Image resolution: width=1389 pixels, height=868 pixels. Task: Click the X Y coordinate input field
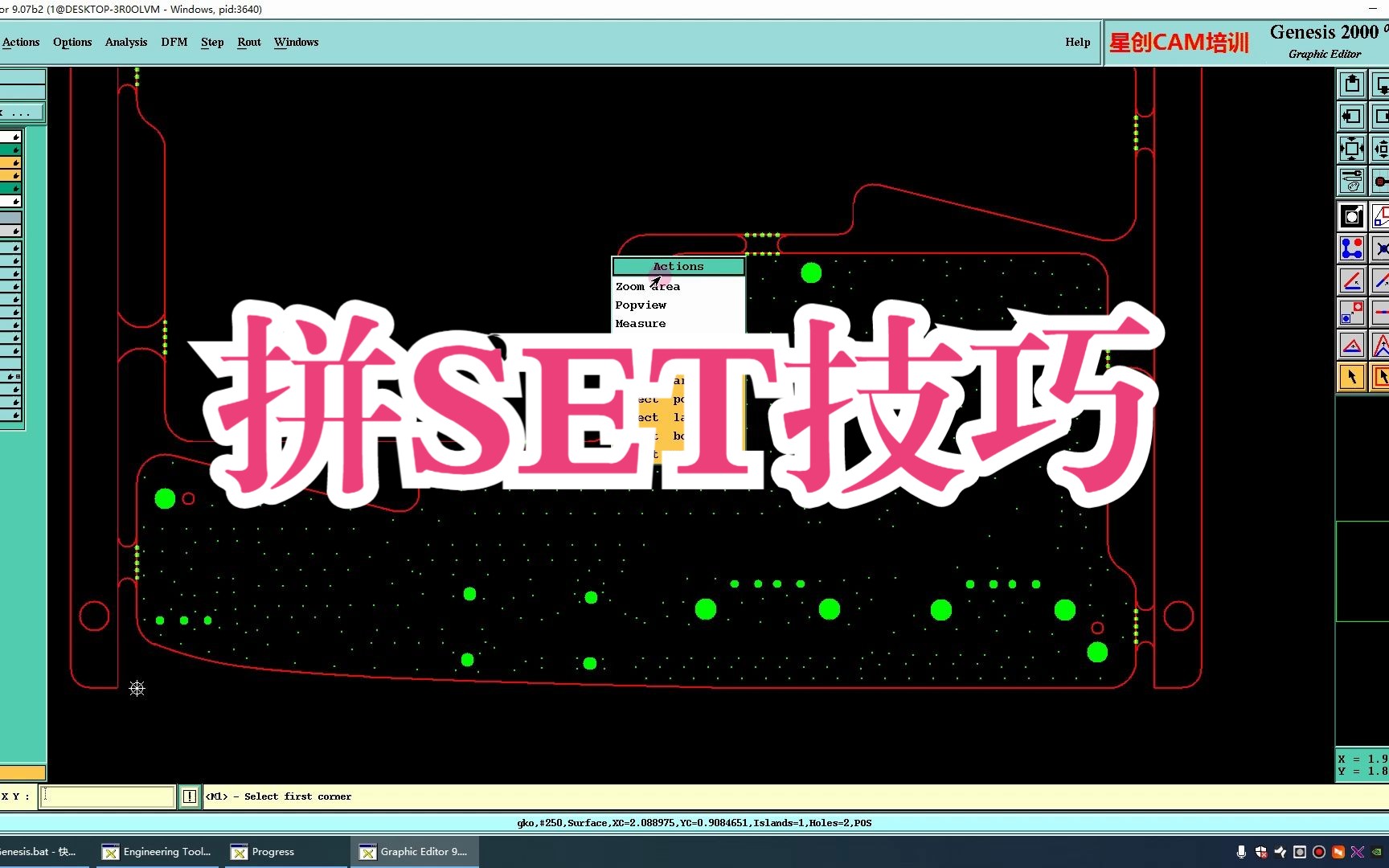pyautogui.click(x=107, y=796)
